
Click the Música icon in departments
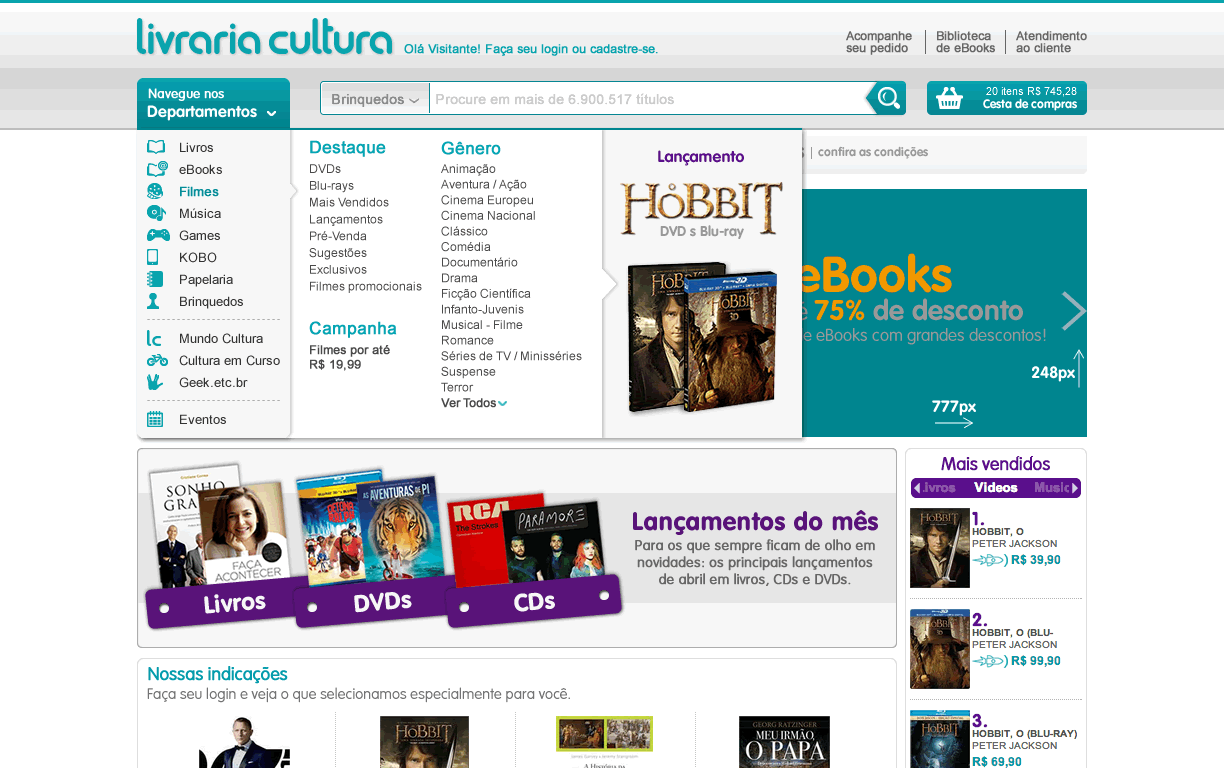156,213
